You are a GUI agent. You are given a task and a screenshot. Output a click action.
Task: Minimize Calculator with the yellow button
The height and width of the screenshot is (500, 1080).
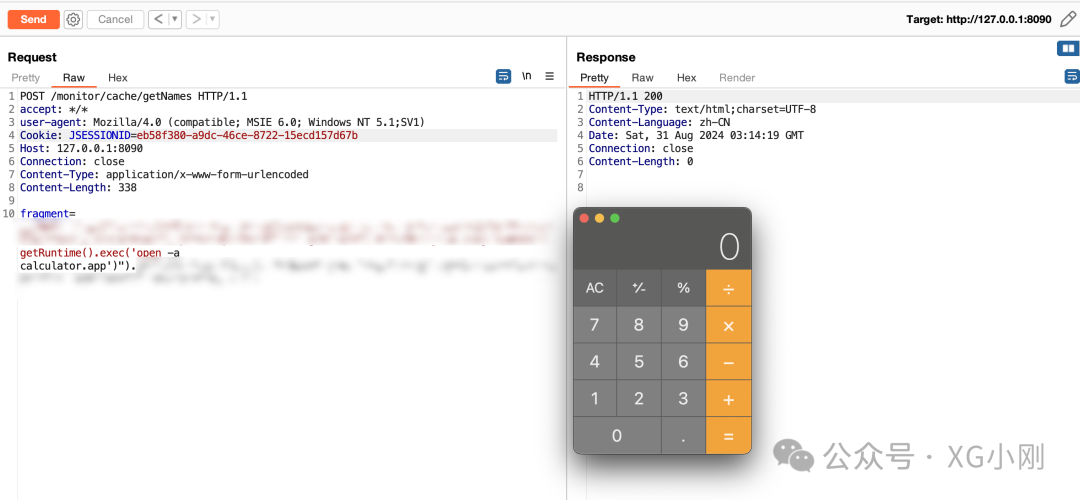pyautogui.click(x=599, y=218)
